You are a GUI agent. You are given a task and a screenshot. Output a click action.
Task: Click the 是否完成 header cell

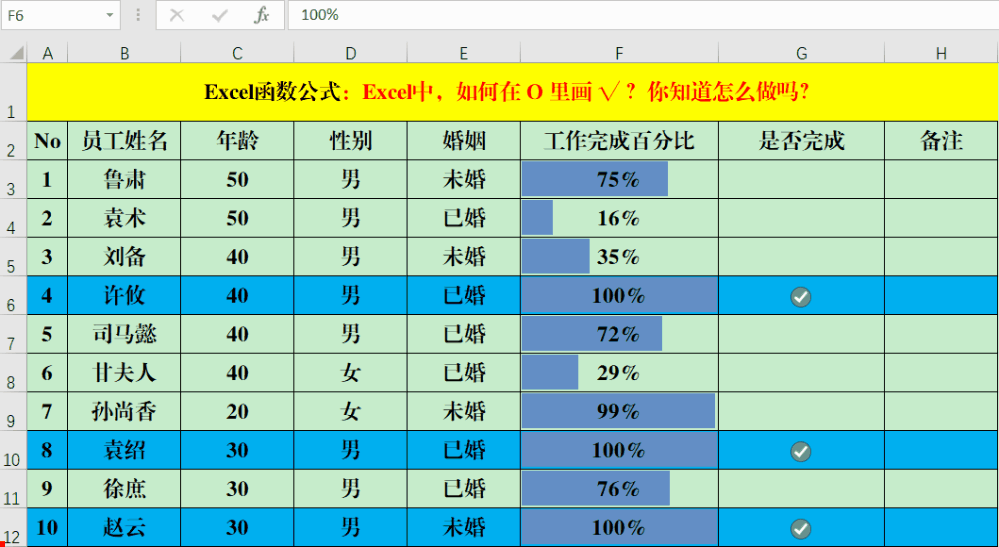tap(801, 141)
